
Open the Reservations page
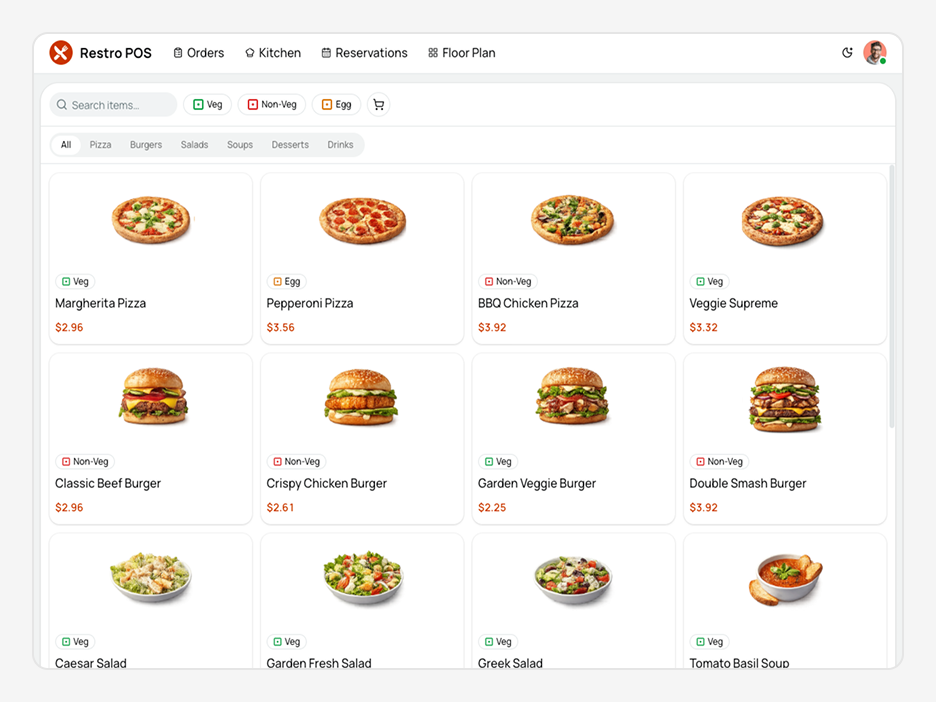click(364, 53)
